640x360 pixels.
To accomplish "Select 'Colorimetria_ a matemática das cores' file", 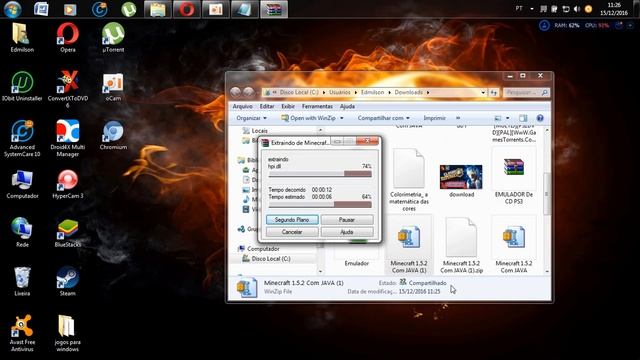I will point(409,180).
